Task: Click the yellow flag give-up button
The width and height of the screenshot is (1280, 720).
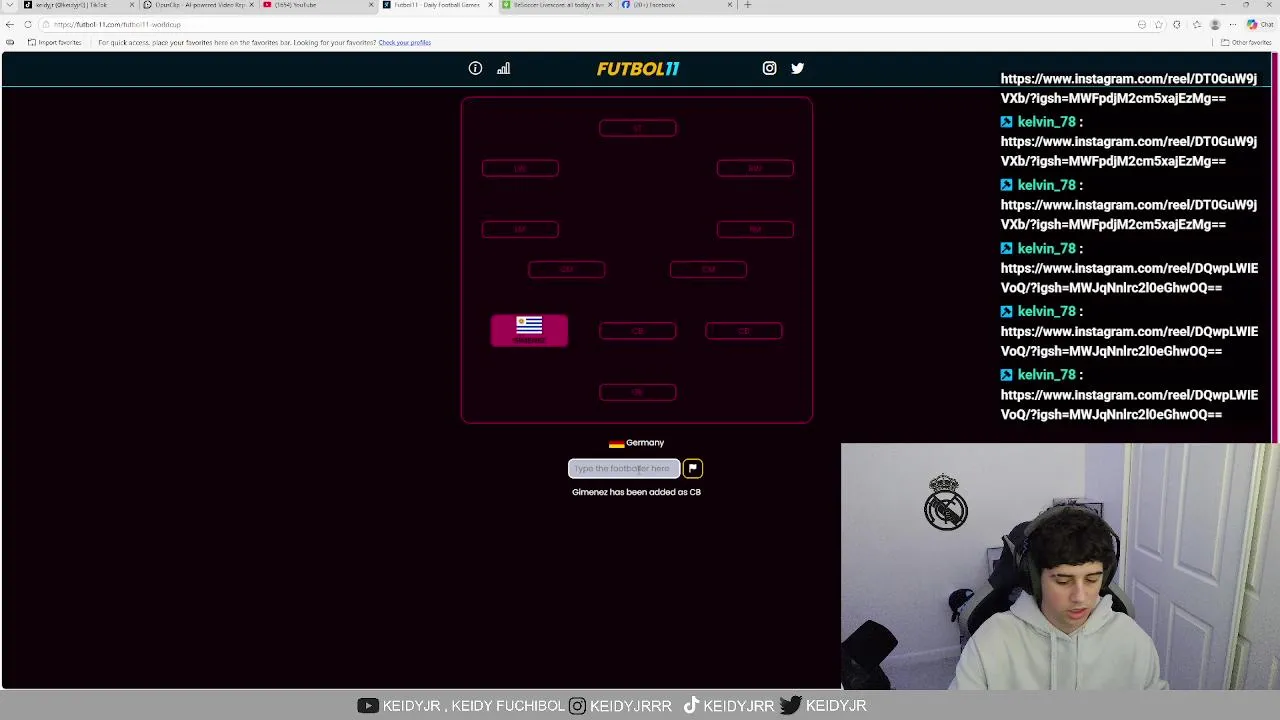Action: pos(692,468)
